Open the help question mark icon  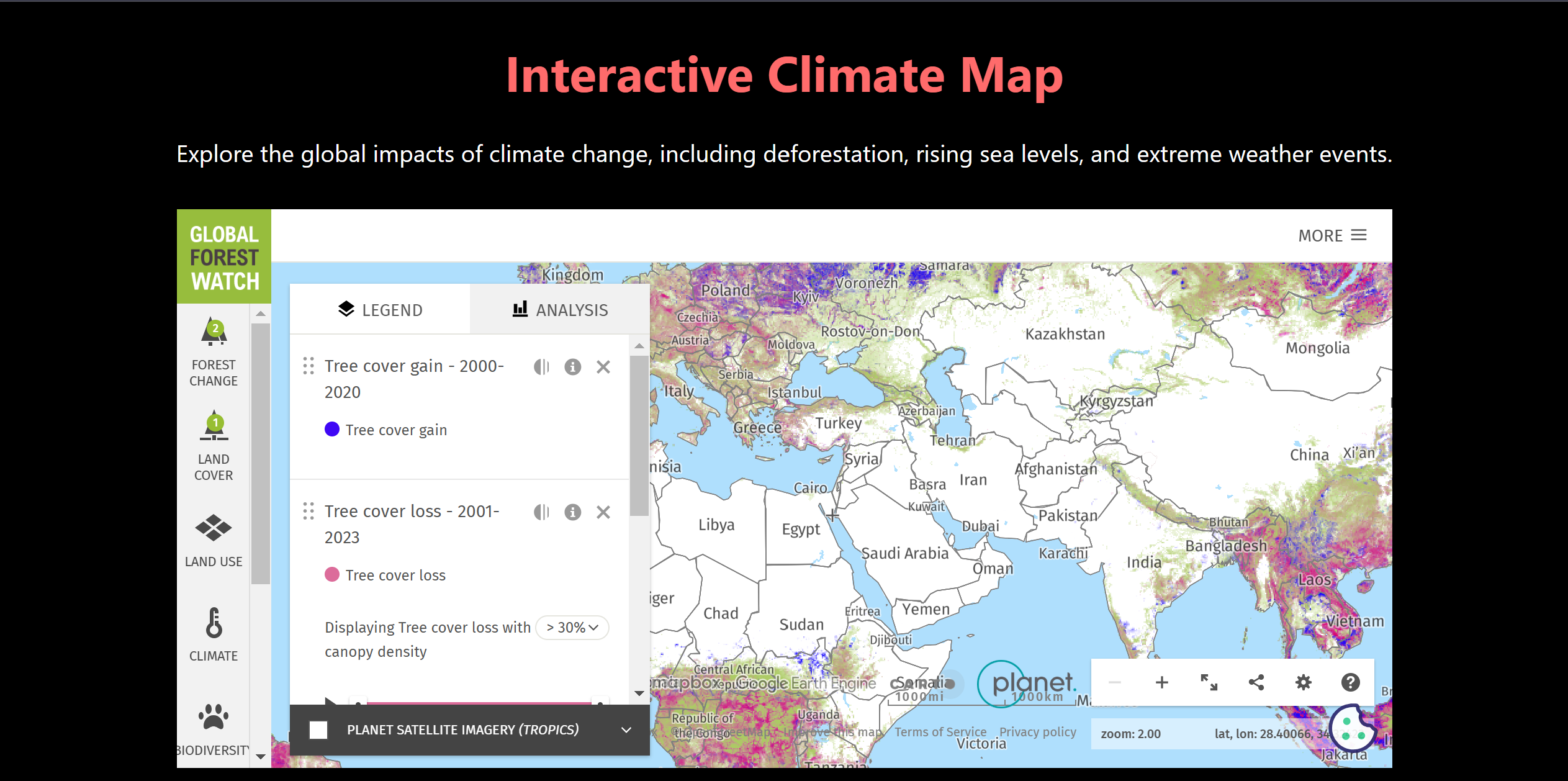[1350, 683]
